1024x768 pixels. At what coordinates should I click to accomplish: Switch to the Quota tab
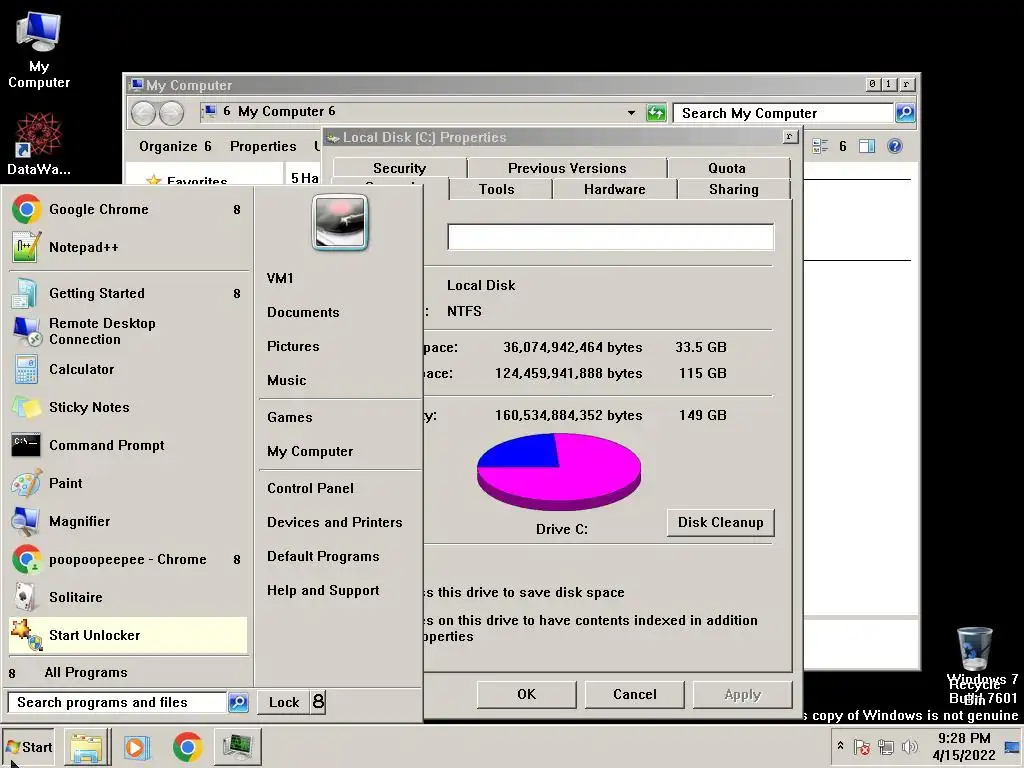728,168
